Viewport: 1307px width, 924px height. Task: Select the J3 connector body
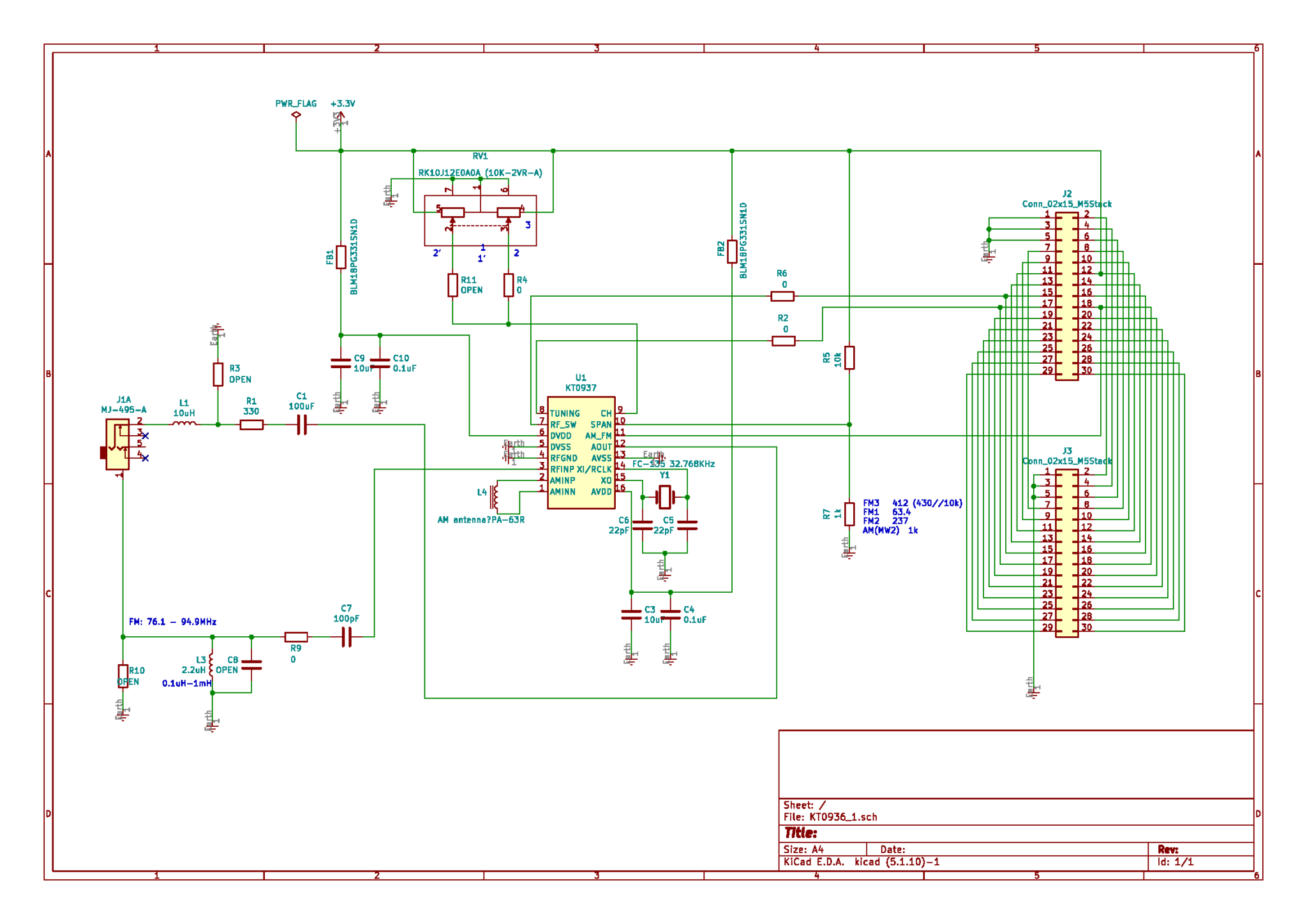pos(1067,553)
